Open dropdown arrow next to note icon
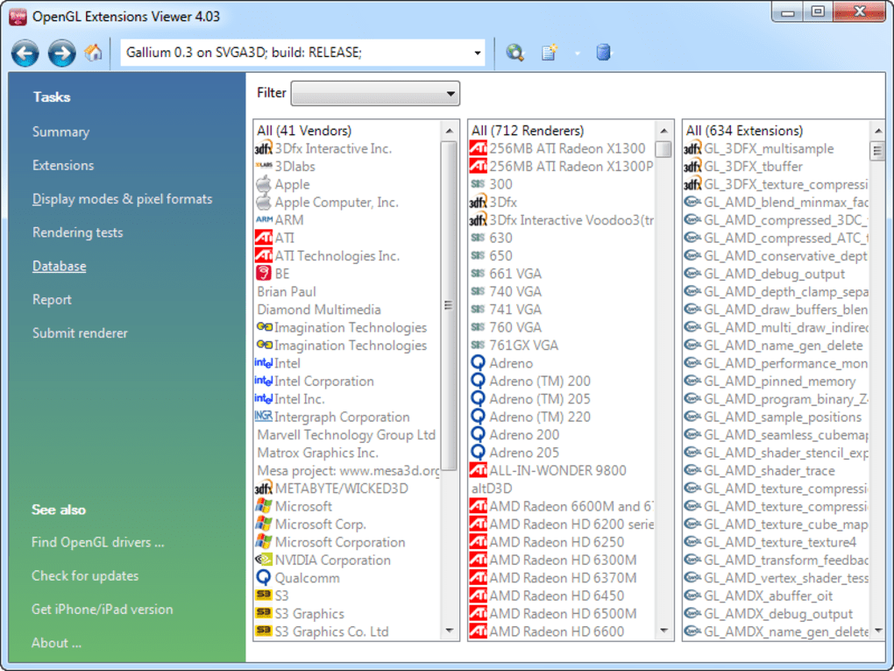This screenshot has height=671, width=894. [x=577, y=54]
